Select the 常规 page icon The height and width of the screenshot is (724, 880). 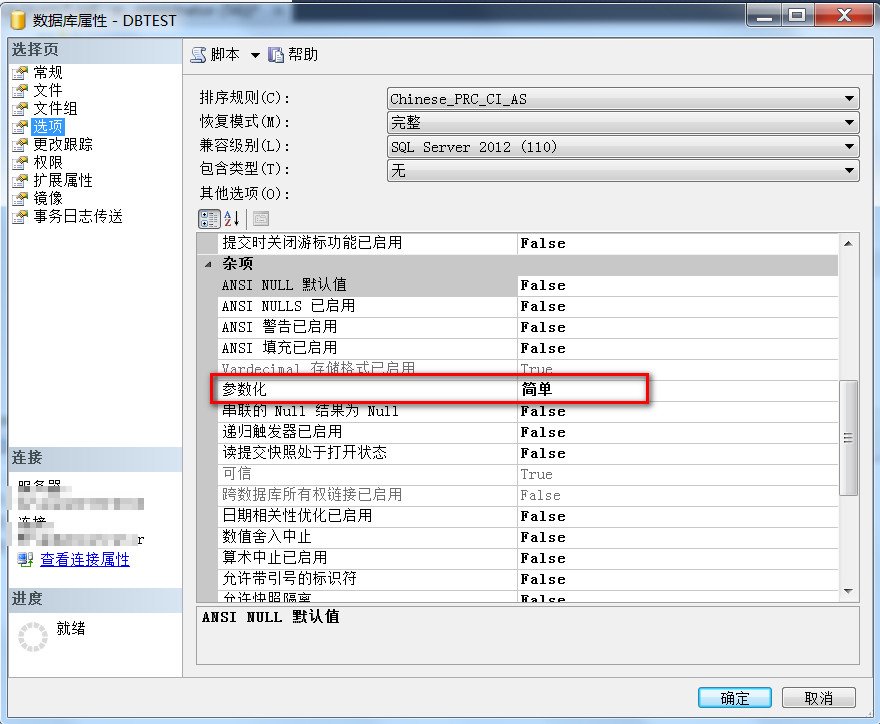[x=20, y=72]
